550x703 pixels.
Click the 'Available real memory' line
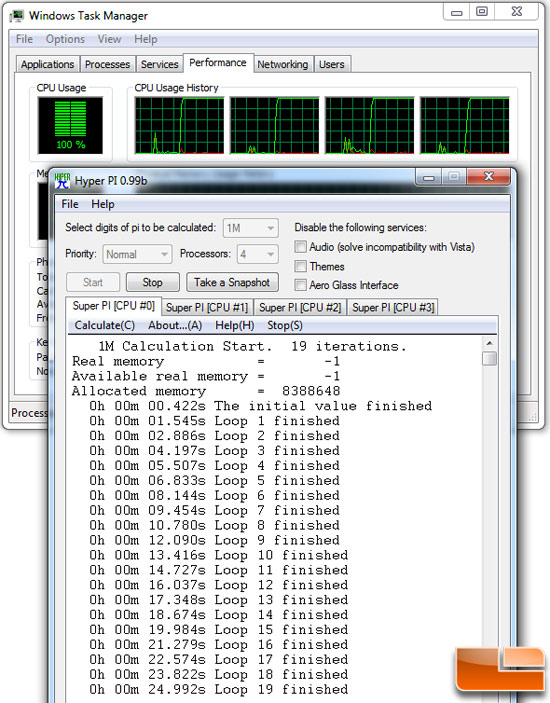[206, 377]
